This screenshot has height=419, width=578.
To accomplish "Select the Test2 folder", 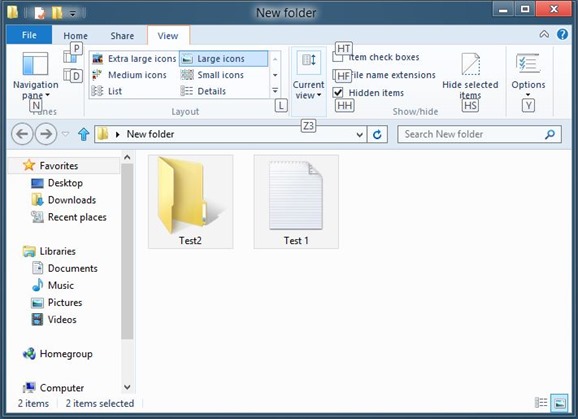I will [191, 202].
